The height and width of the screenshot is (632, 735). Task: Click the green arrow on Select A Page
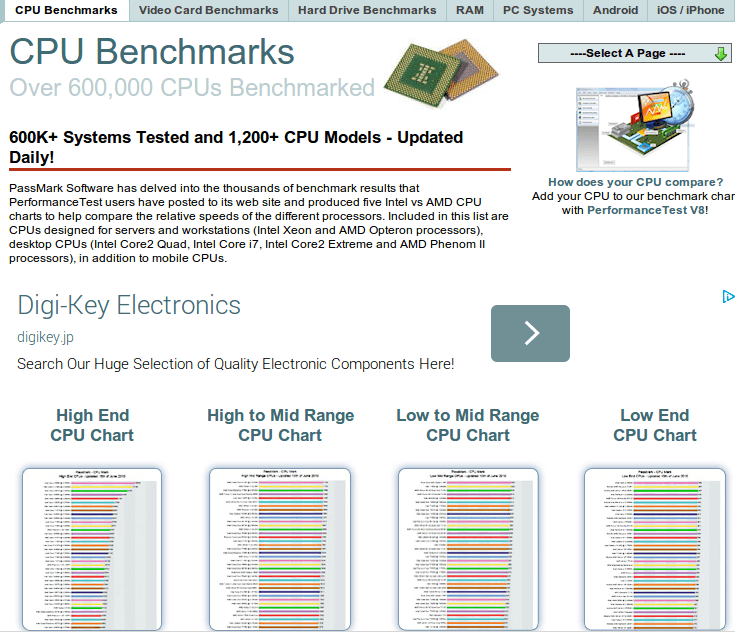[x=721, y=54]
